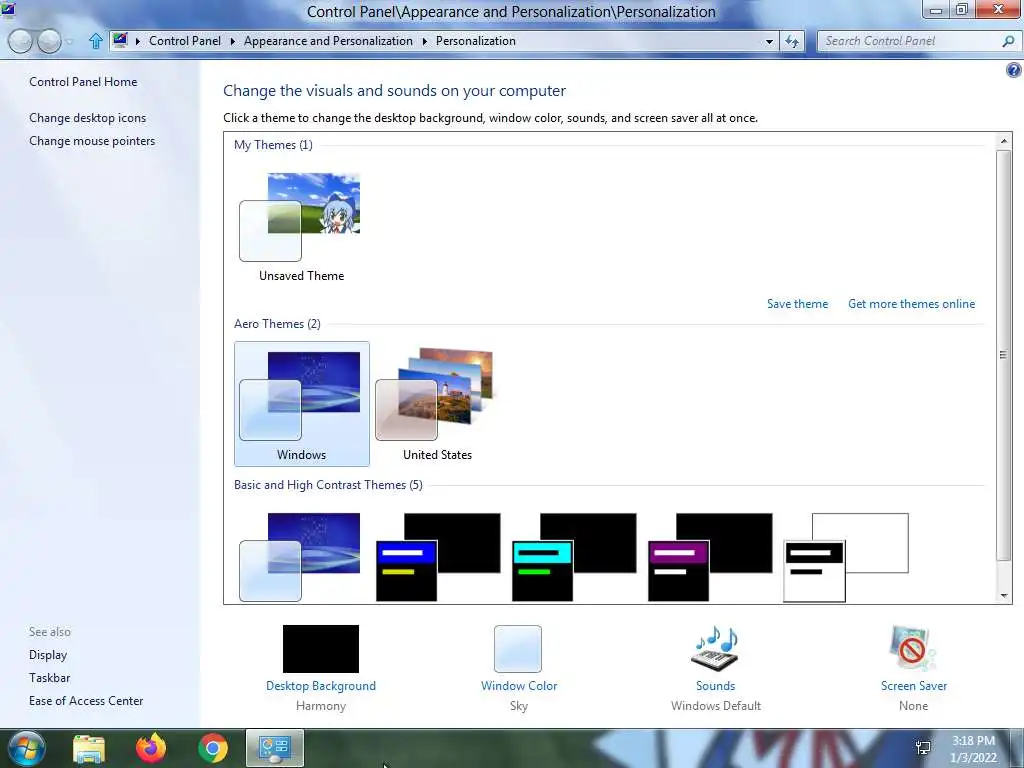This screenshot has height=768, width=1024.
Task: Open the Screen Saver link
Action: pos(914,686)
